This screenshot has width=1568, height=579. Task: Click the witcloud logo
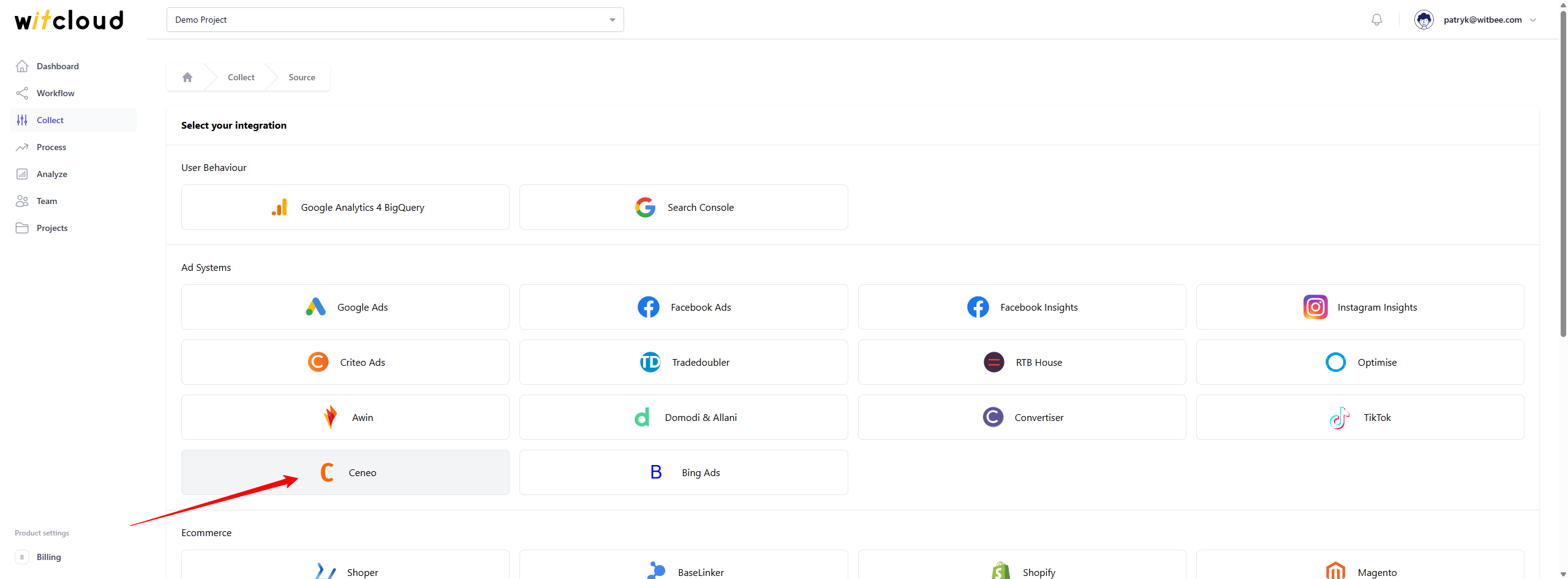(x=69, y=20)
